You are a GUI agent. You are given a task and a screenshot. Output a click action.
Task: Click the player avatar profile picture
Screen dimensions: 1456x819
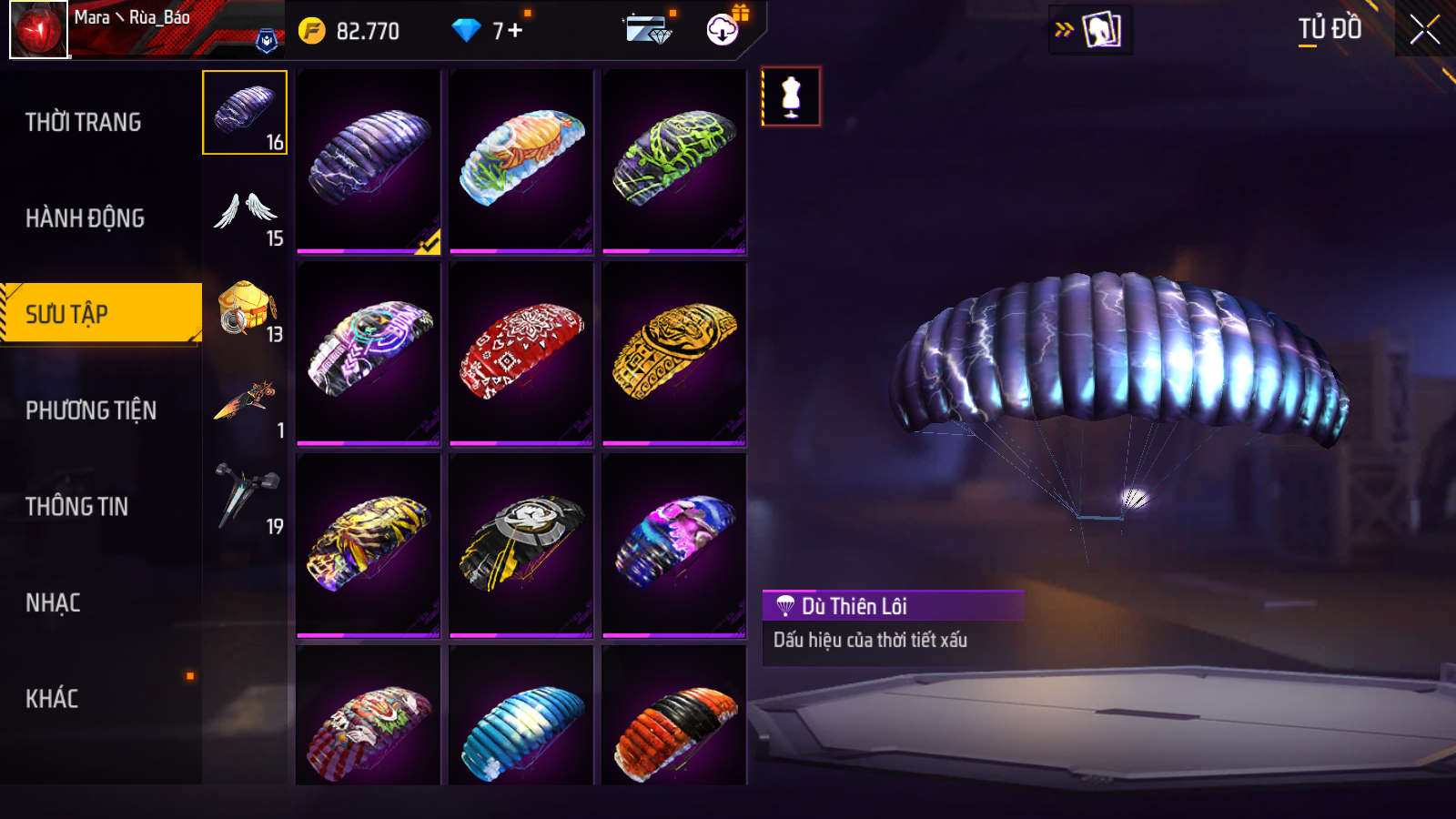coord(38,29)
